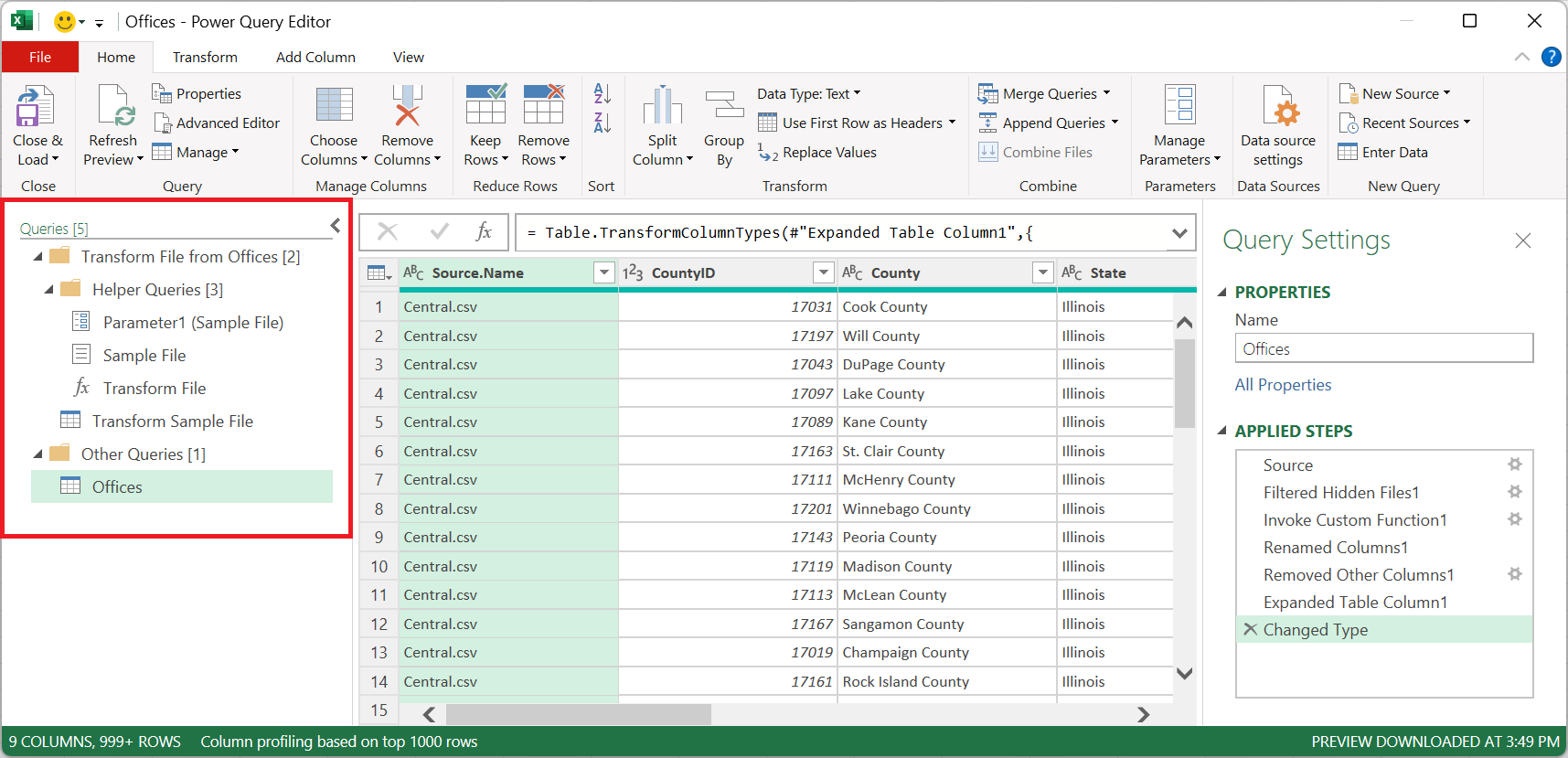Open the CountyID column filter dropdown
Screen dimensions: 1568x758
(x=824, y=272)
